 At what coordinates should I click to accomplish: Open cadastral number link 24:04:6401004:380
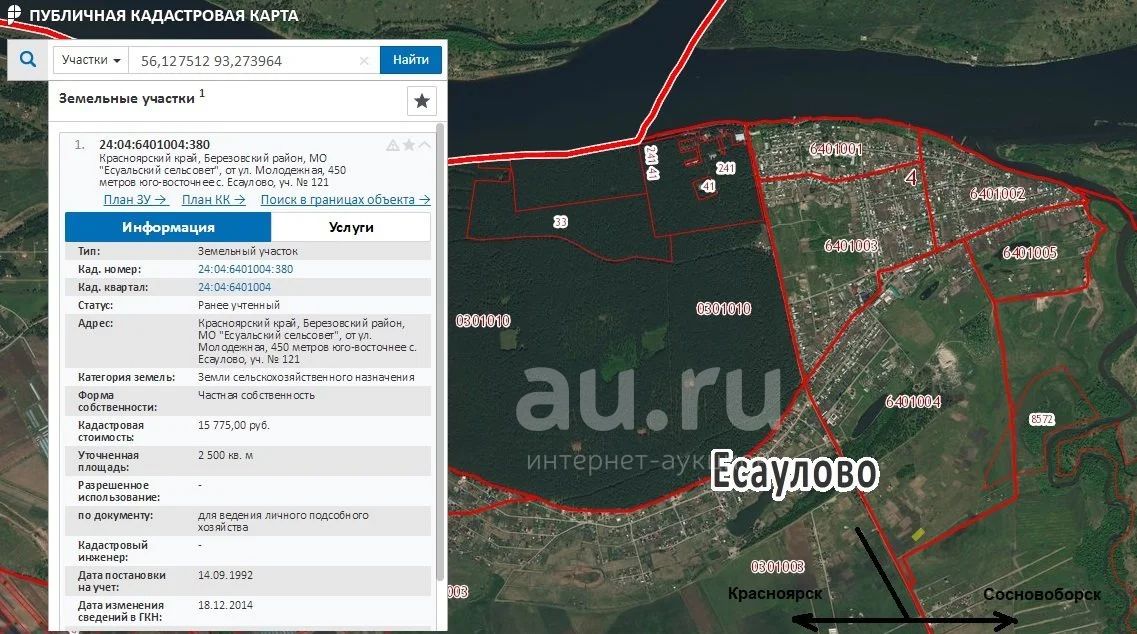245,269
